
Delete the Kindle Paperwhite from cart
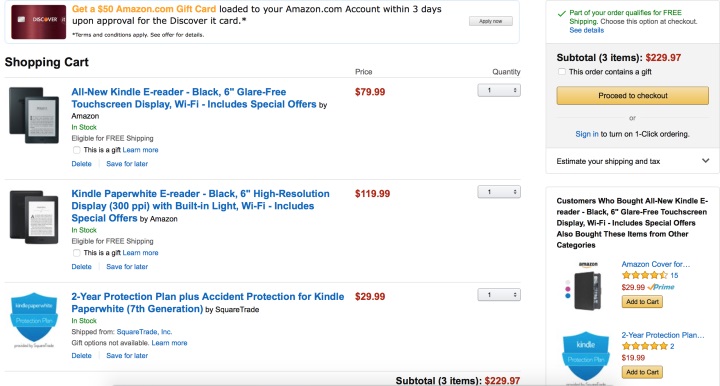click(x=81, y=267)
